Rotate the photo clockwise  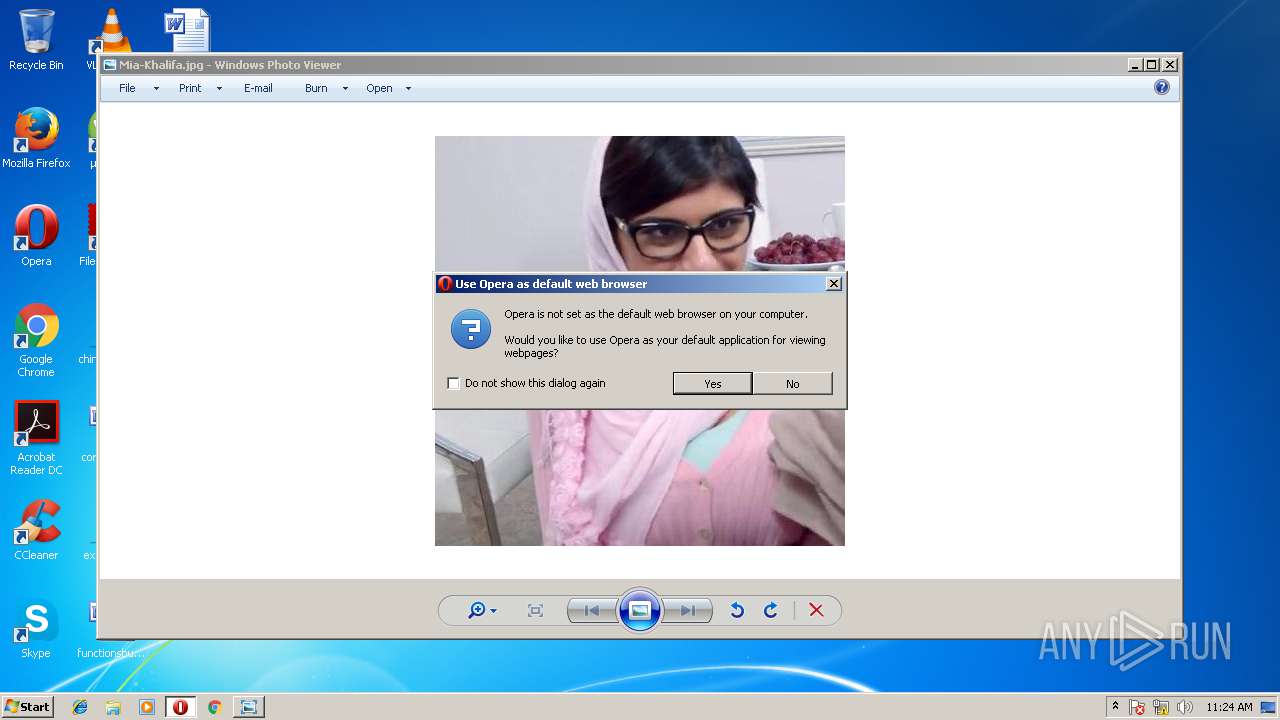(771, 610)
